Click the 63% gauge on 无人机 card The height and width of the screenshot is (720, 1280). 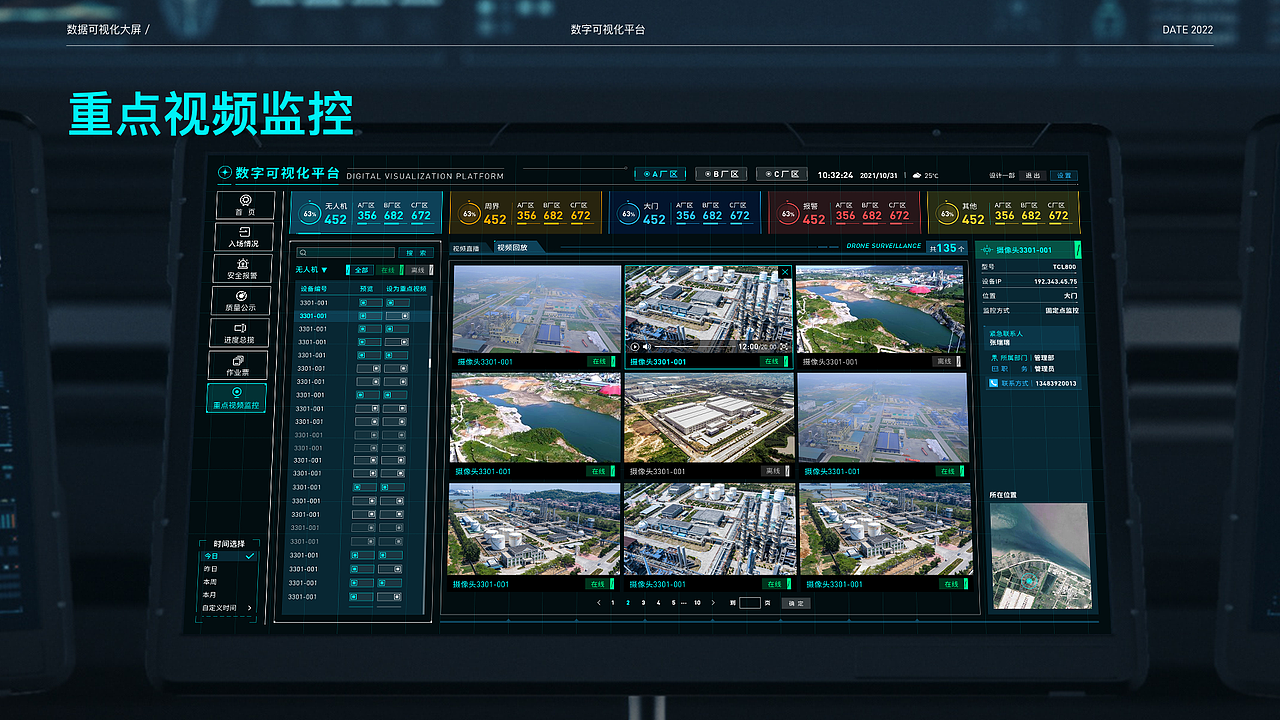(x=310, y=214)
